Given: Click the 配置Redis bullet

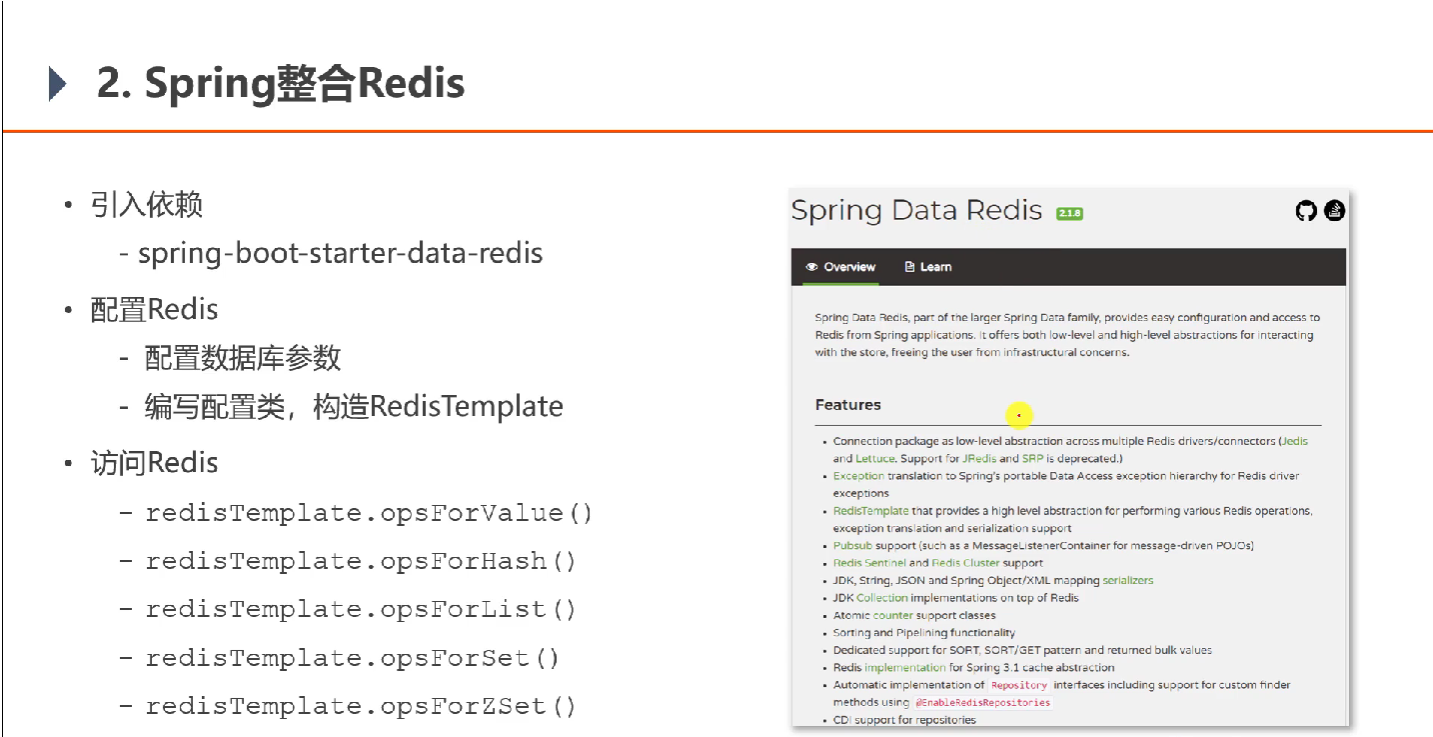Looking at the screenshot, I should click(x=154, y=309).
